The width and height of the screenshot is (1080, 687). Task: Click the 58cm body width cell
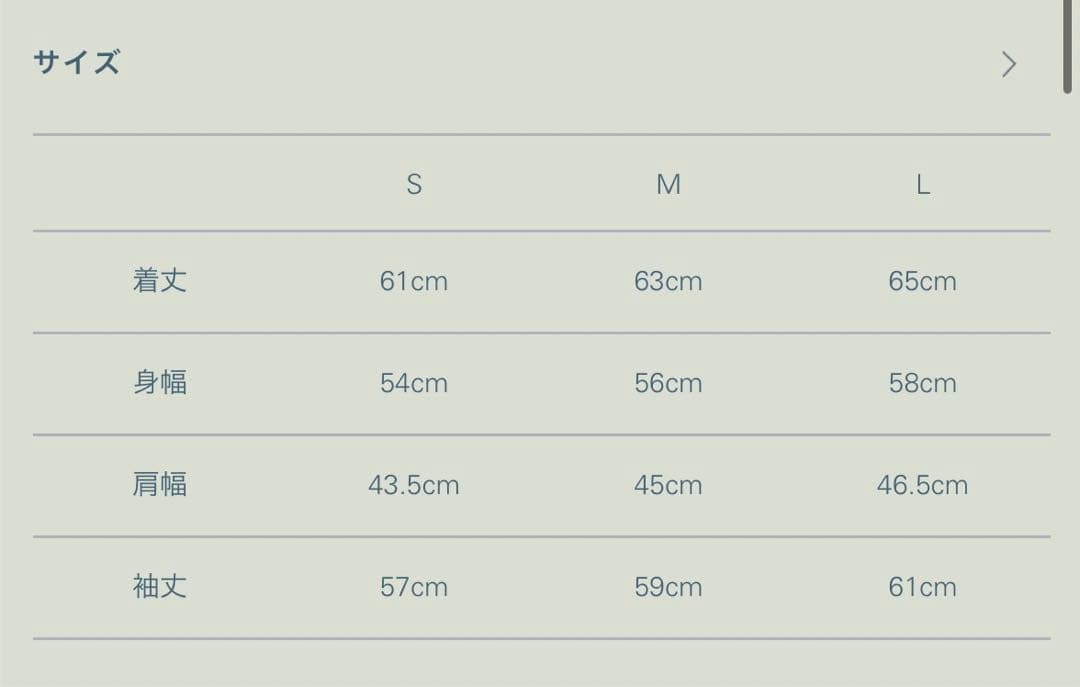pyautogui.click(x=922, y=383)
